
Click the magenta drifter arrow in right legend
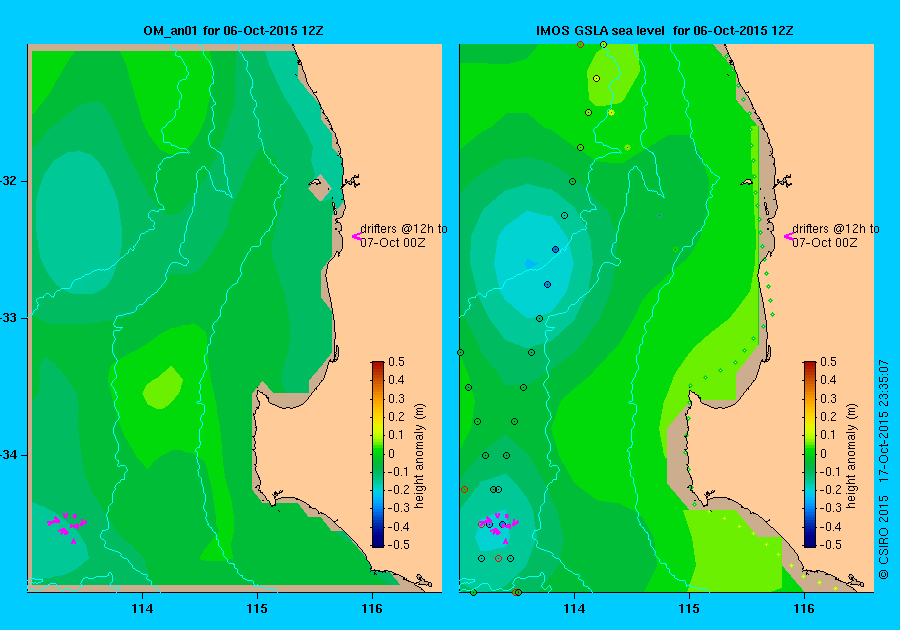click(789, 236)
